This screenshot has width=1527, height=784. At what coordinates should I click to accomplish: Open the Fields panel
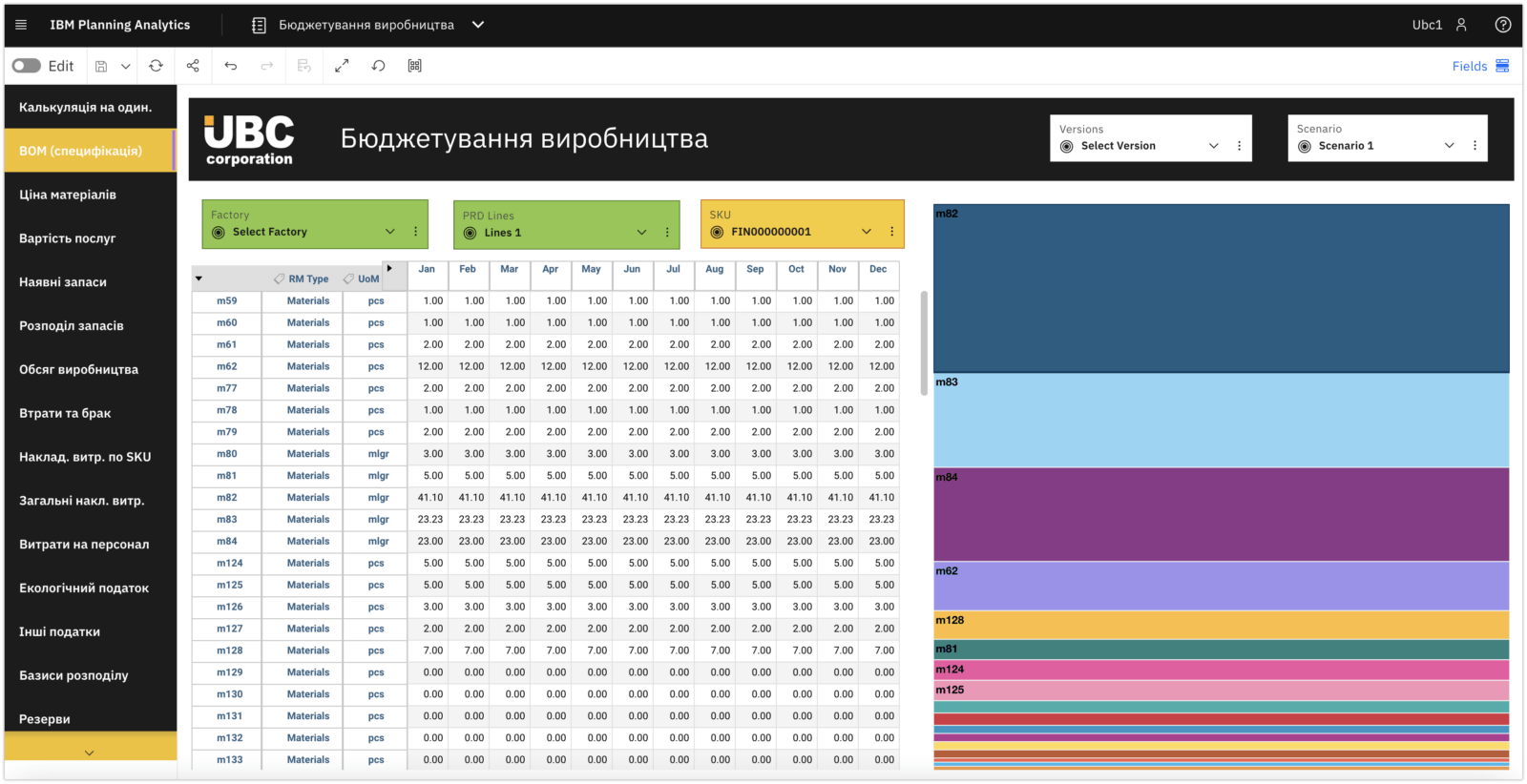pos(1480,66)
